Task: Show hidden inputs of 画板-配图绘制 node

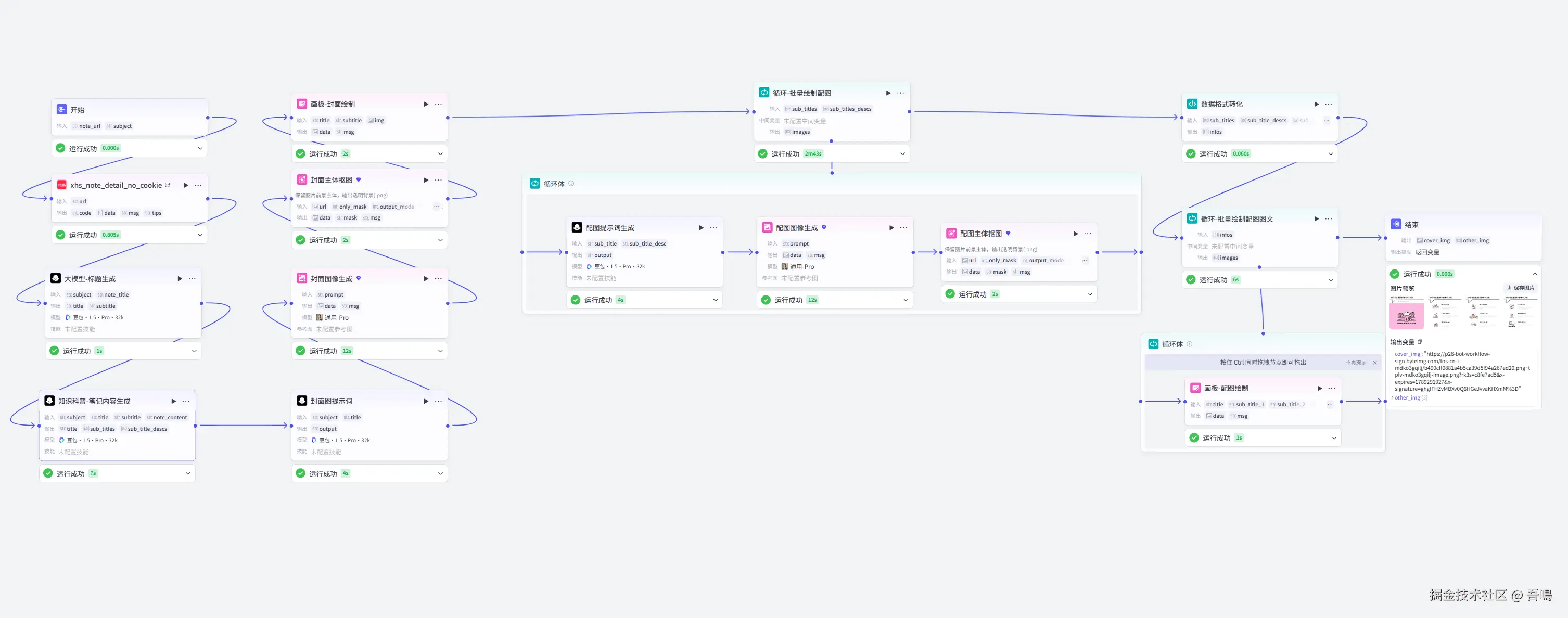Action: tap(1330, 405)
